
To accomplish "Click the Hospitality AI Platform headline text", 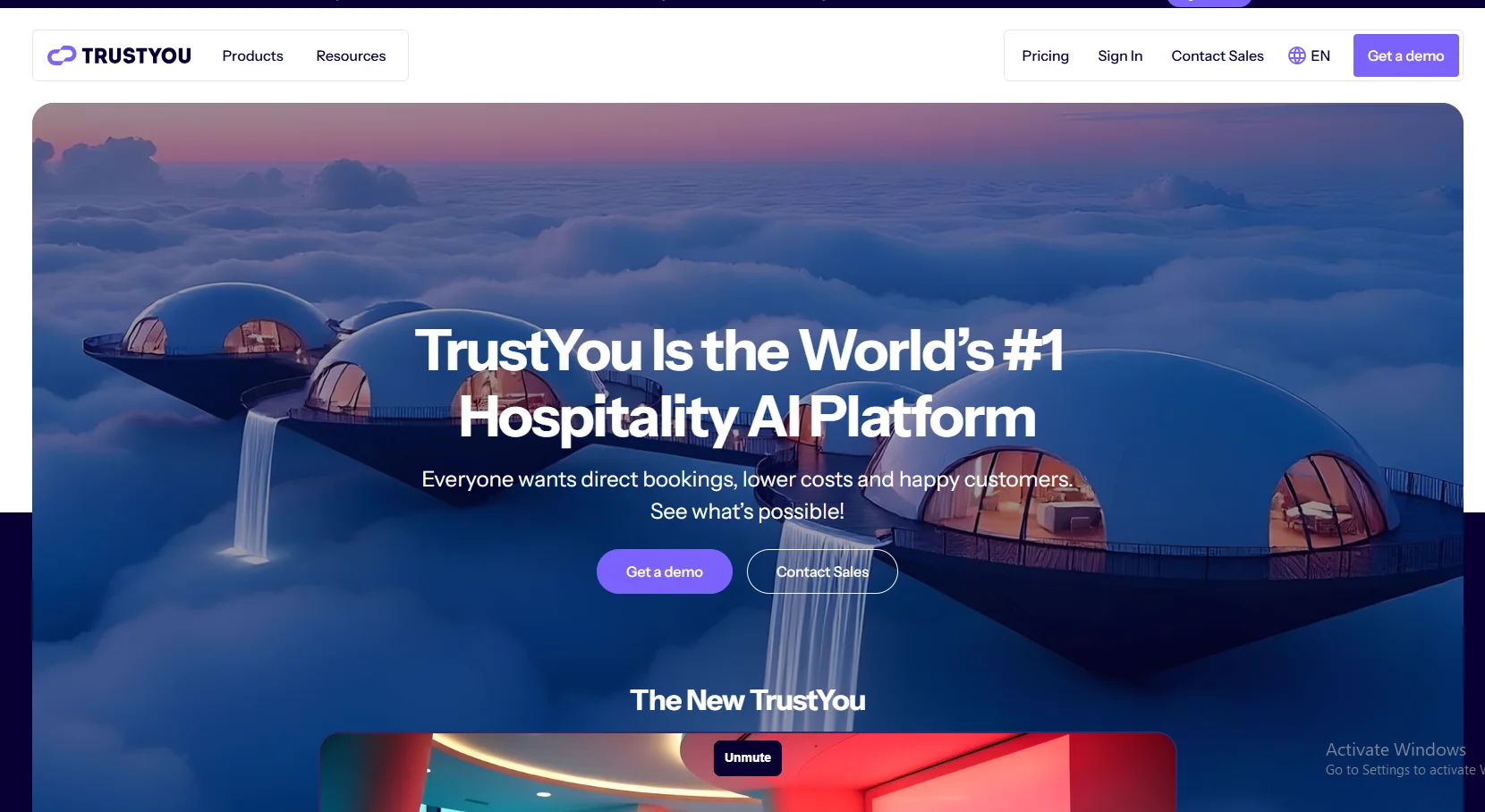I will (x=748, y=418).
